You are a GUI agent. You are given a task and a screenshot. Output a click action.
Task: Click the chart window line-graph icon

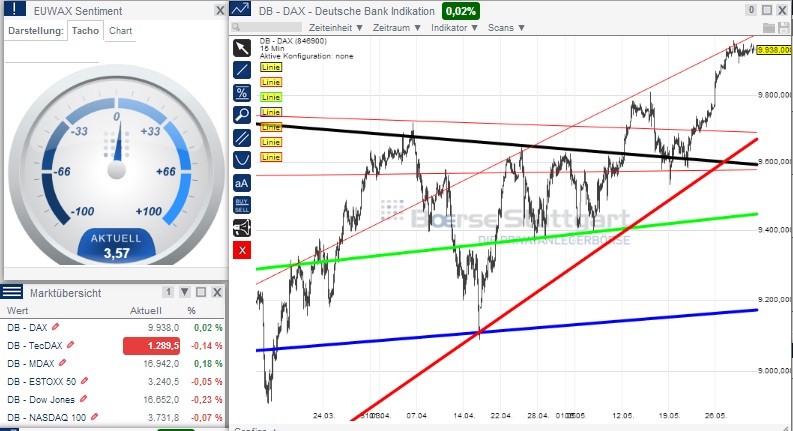240,9
